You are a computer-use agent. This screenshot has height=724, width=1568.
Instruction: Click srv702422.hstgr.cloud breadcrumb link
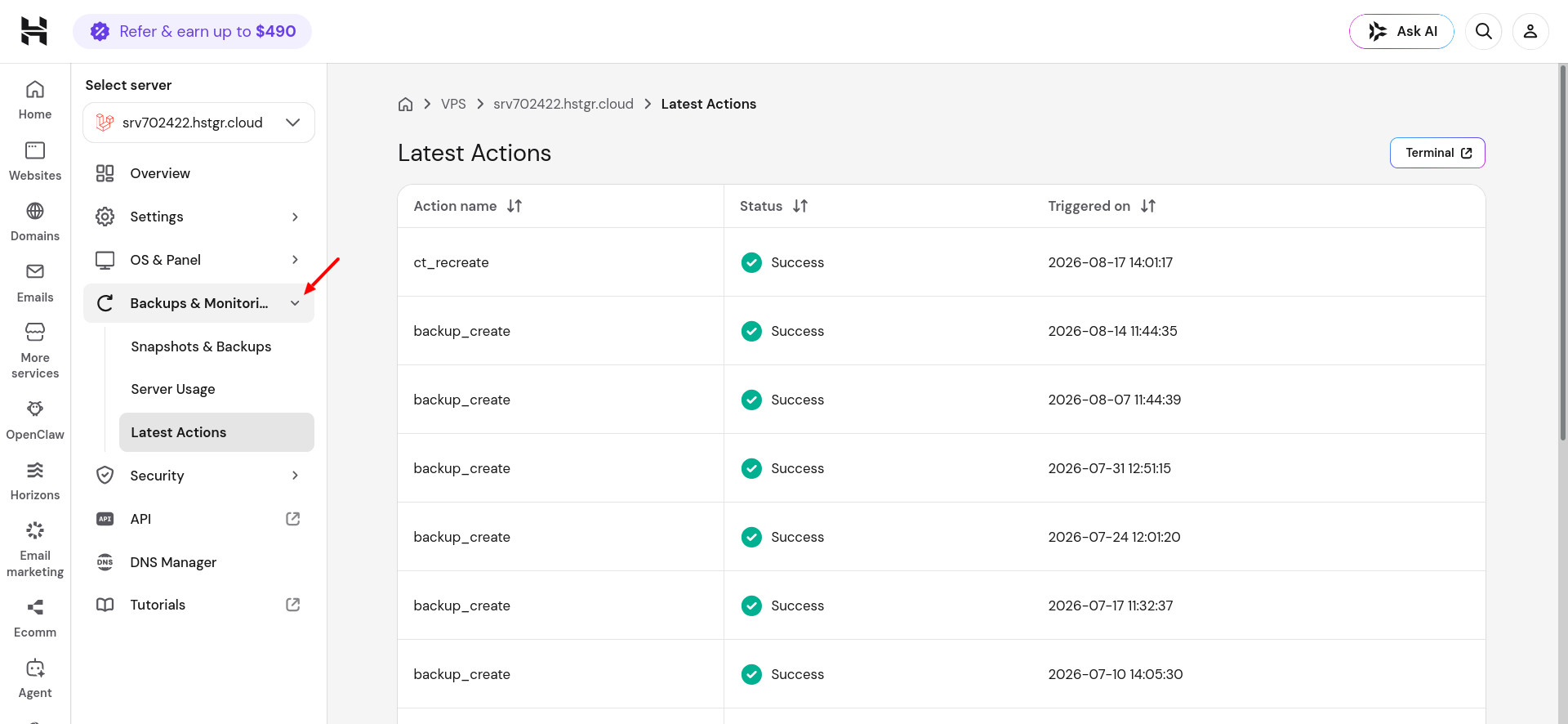click(x=563, y=104)
